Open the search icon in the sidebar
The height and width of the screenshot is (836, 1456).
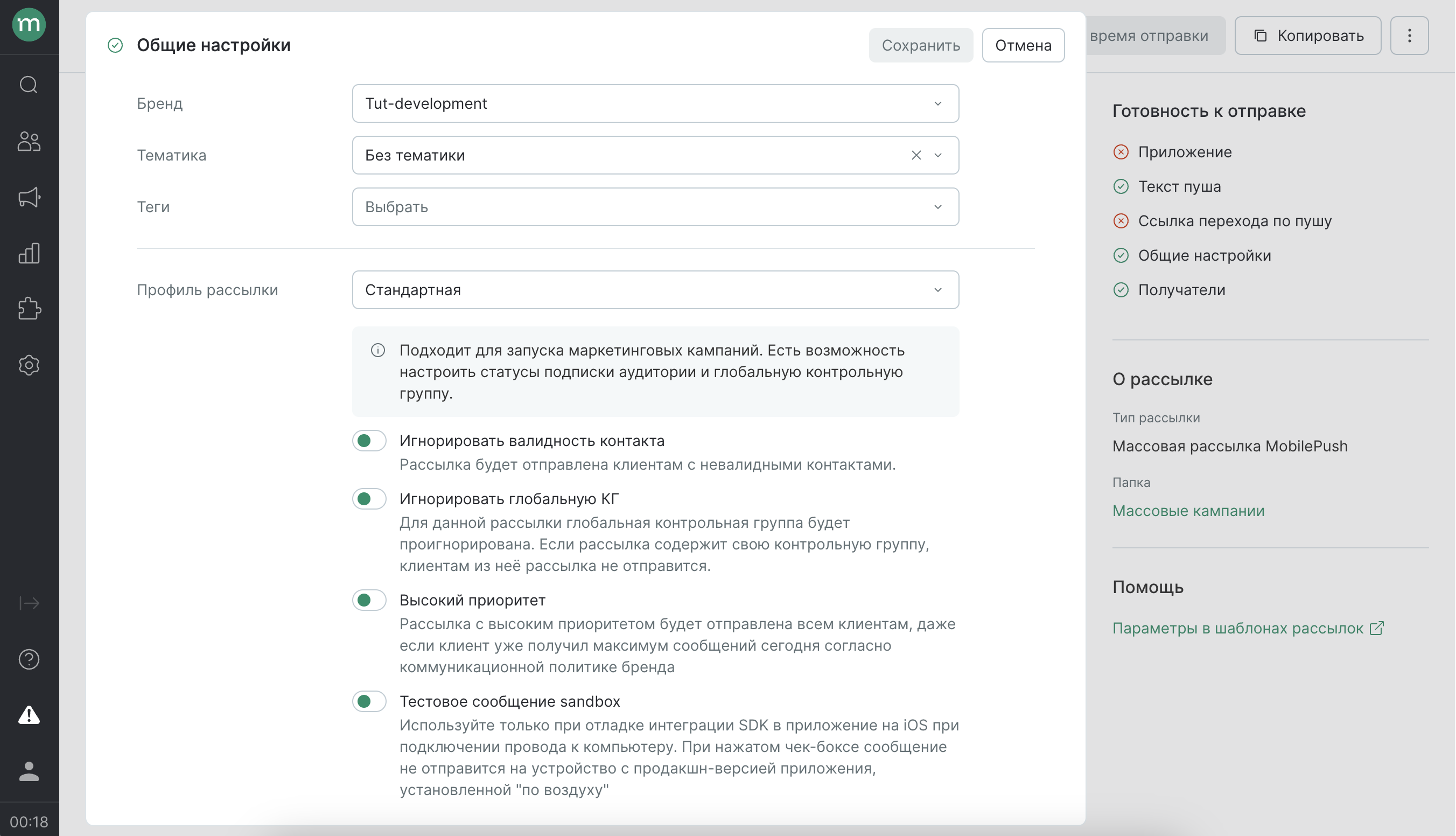(x=29, y=85)
